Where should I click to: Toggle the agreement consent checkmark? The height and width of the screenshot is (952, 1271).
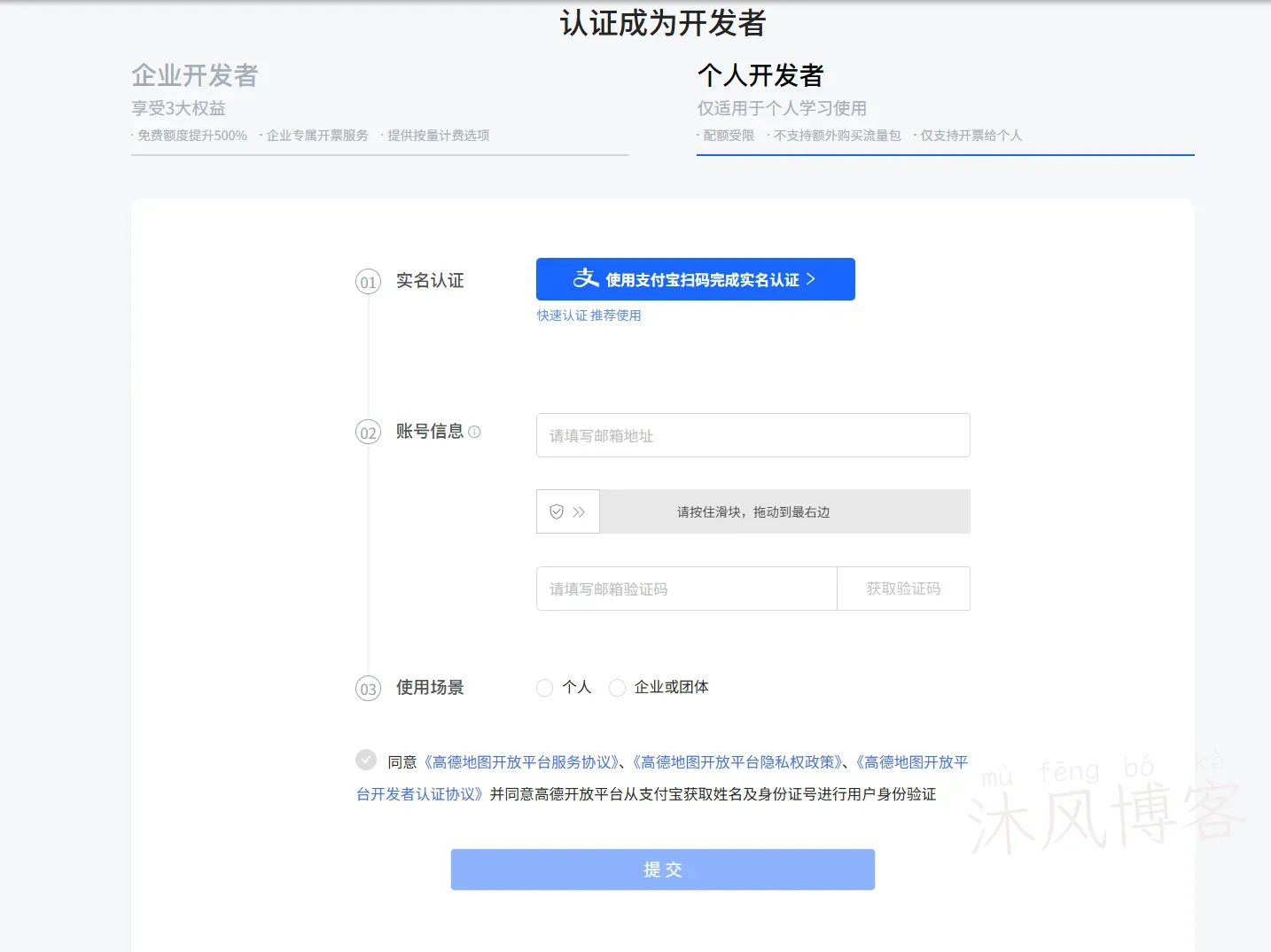[366, 760]
